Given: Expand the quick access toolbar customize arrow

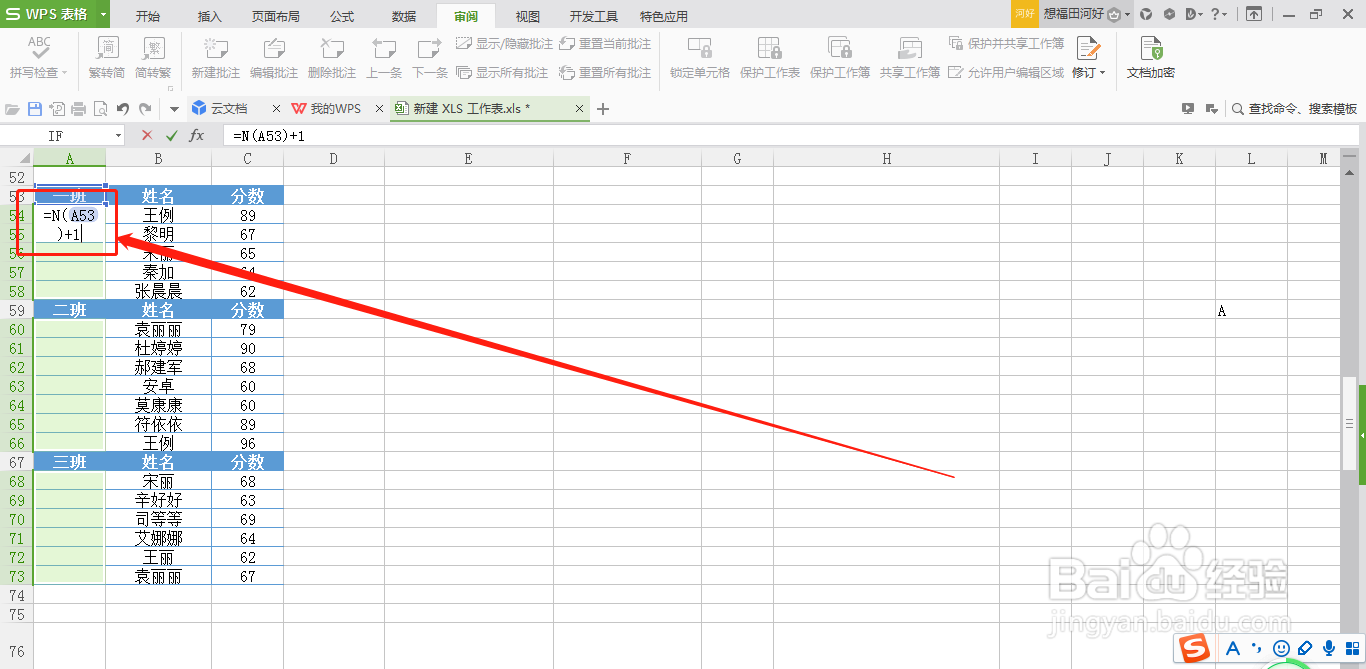Looking at the screenshot, I should (174, 109).
